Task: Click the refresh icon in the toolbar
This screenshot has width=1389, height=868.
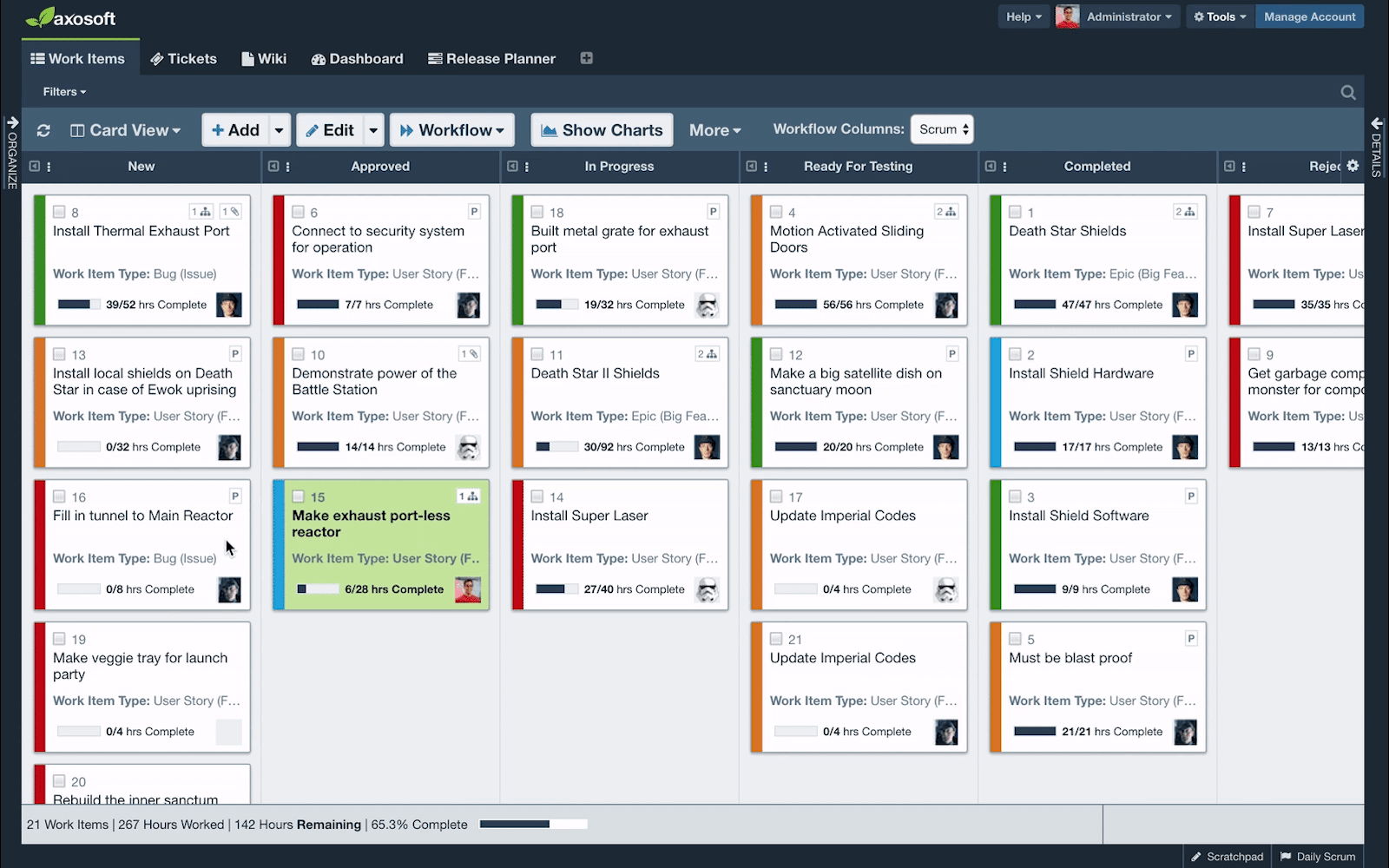Action: point(43,130)
